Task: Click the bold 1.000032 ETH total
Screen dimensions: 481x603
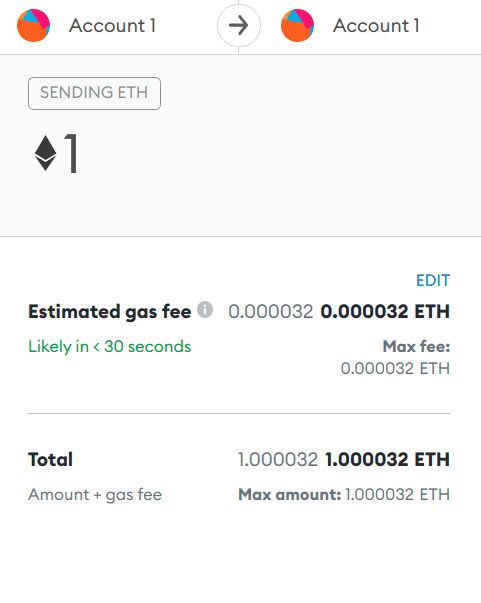Action: click(387, 460)
